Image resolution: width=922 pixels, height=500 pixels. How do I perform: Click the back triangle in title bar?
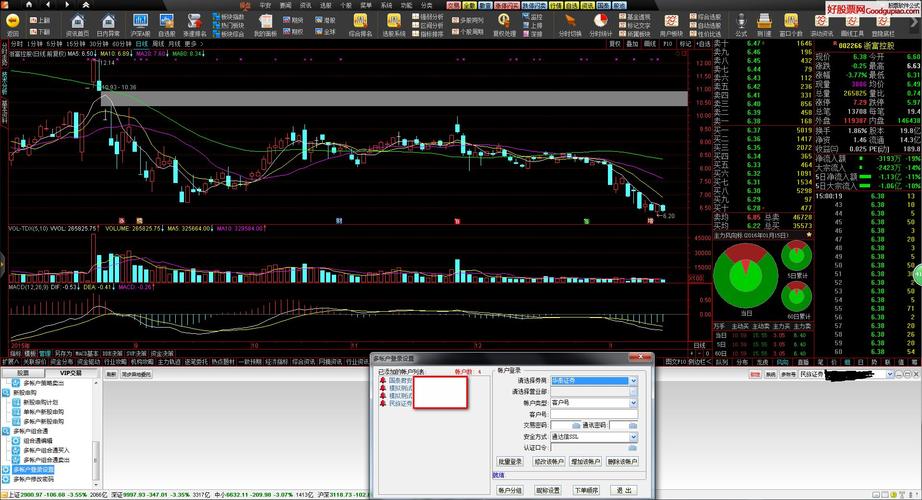click(48, 5)
